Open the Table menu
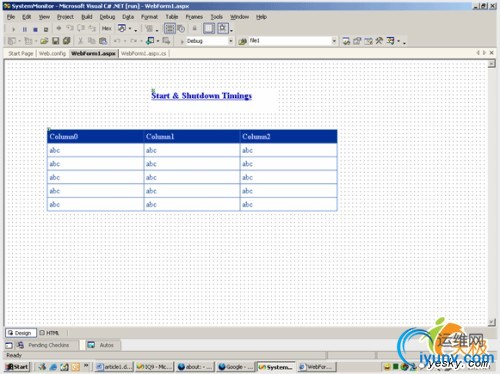 [172, 17]
